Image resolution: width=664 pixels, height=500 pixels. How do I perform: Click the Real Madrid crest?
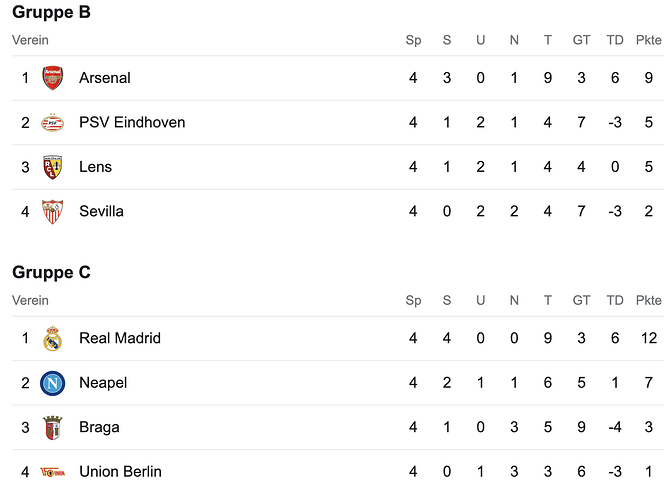(53, 338)
